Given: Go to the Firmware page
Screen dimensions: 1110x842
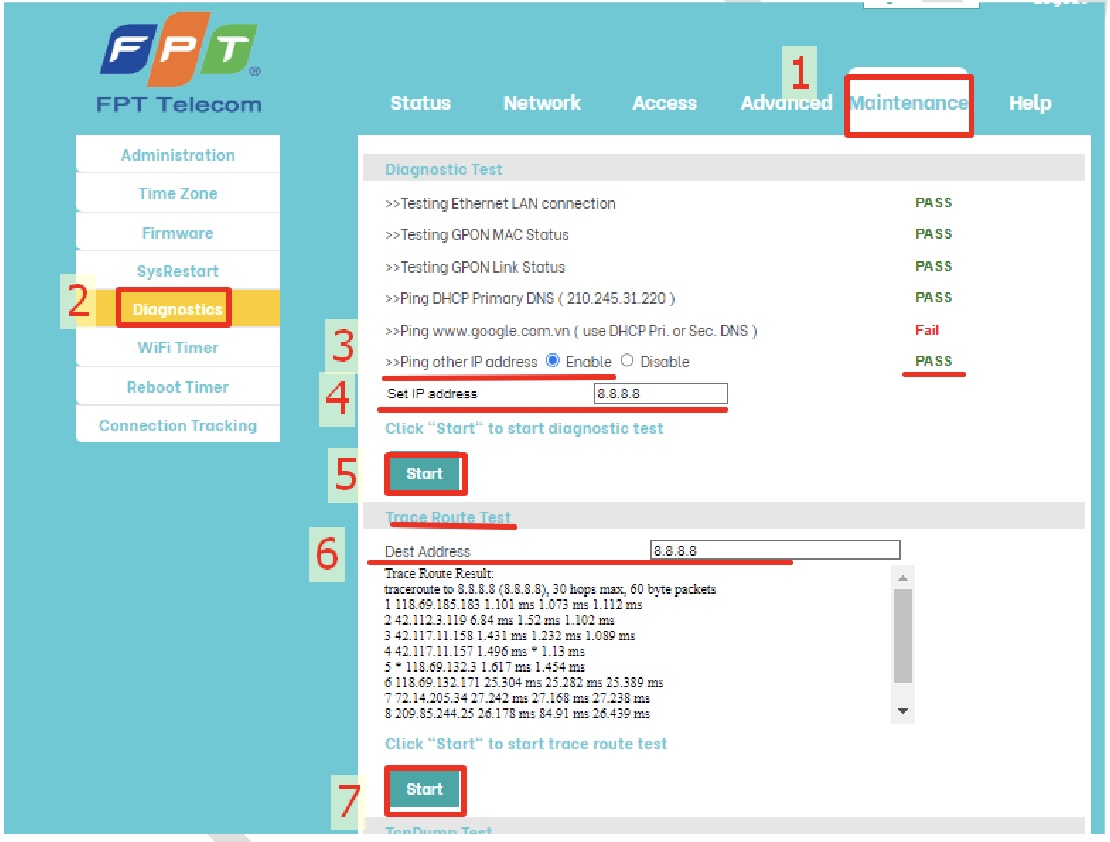Looking at the screenshot, I should (x=178, y=233).
